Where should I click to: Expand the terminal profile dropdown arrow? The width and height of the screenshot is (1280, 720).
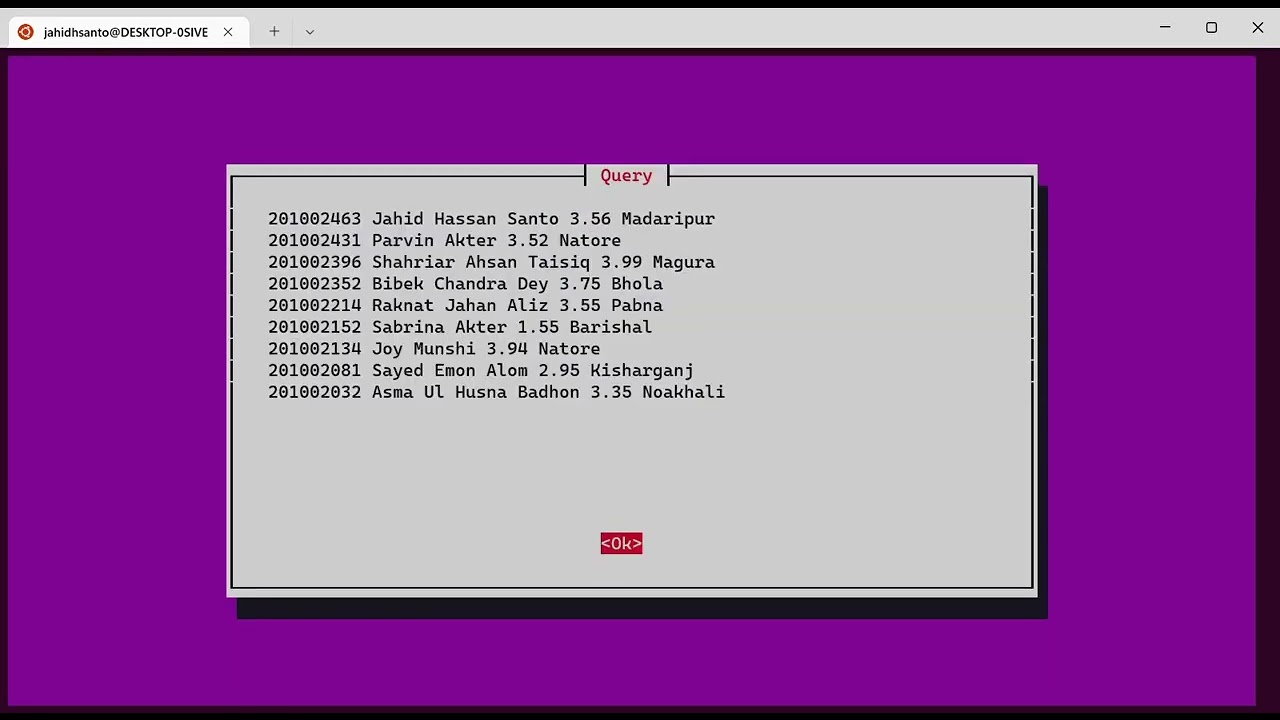tap(310, 32)
